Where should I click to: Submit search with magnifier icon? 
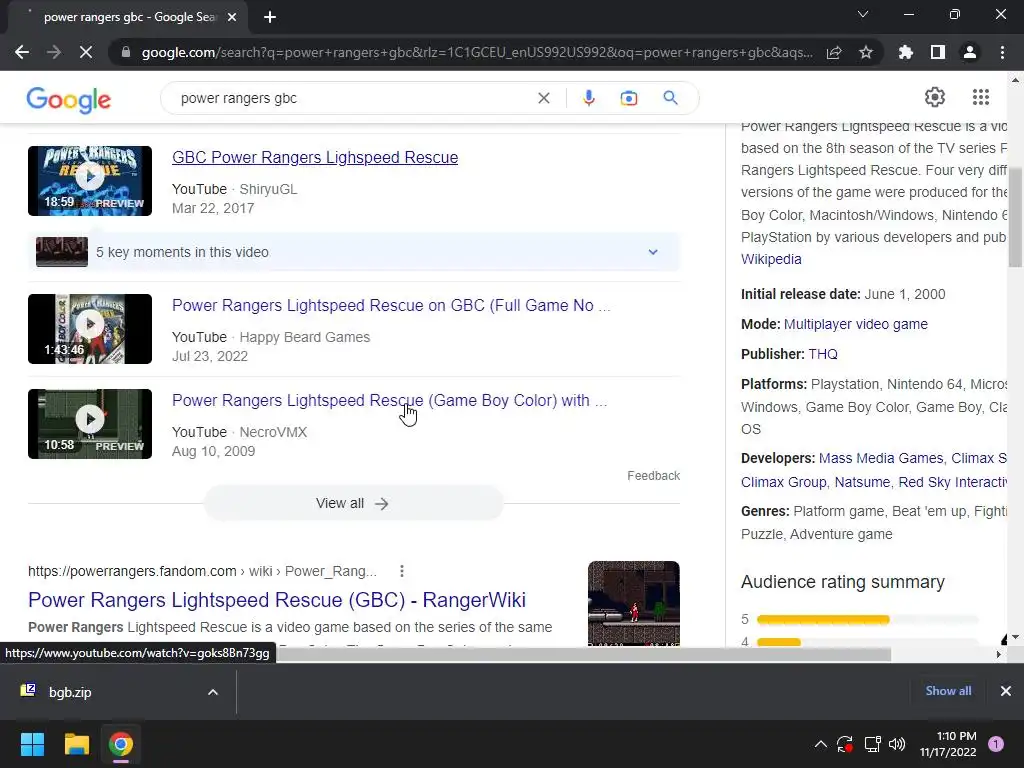[x=670, y=98]
